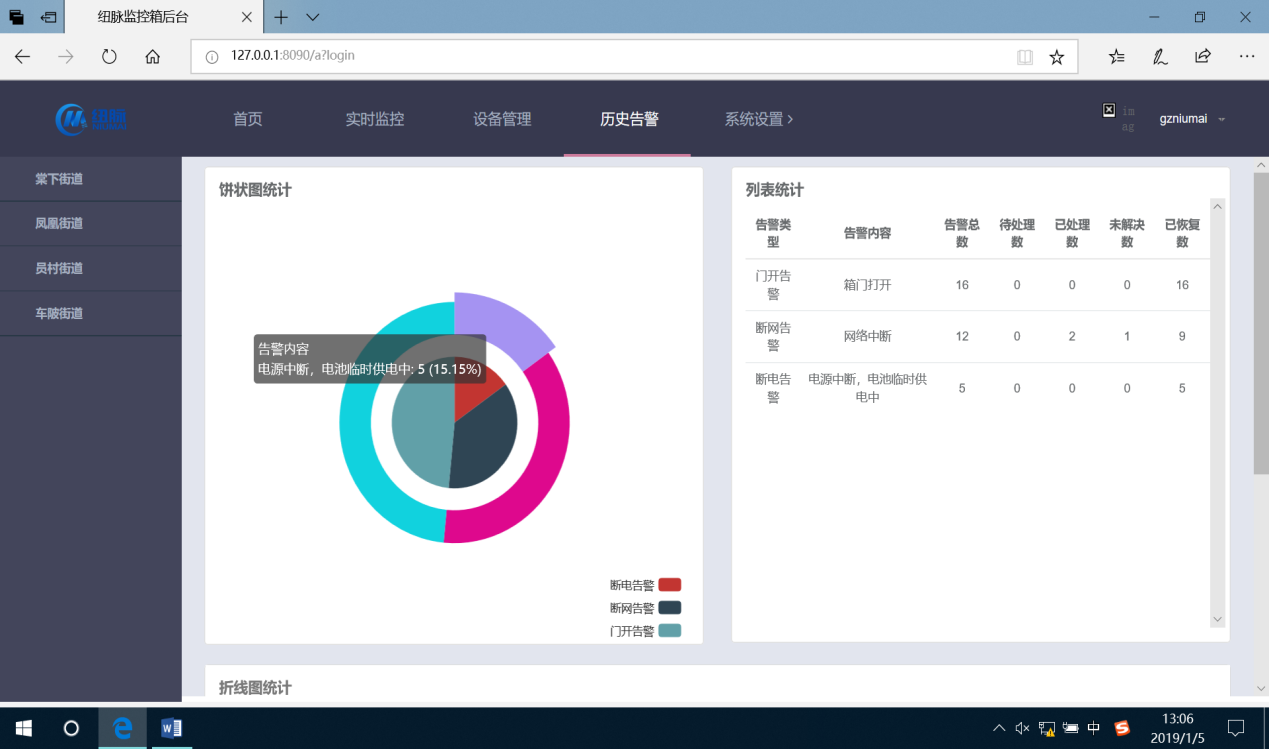
Task: Open the 凤凰街道 sidebar link
Action: click(x=58, y=223)
